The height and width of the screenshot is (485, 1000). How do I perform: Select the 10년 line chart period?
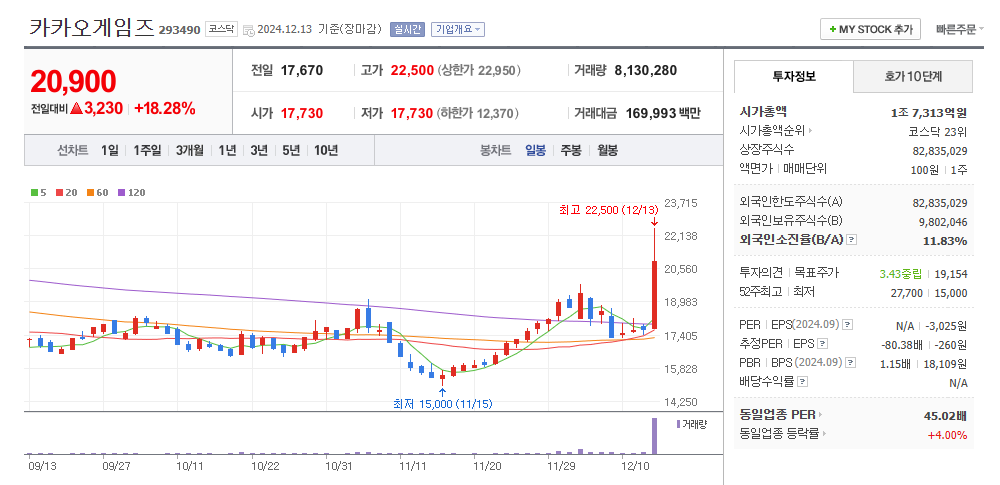pyautogui.click(x=326, y=151)
